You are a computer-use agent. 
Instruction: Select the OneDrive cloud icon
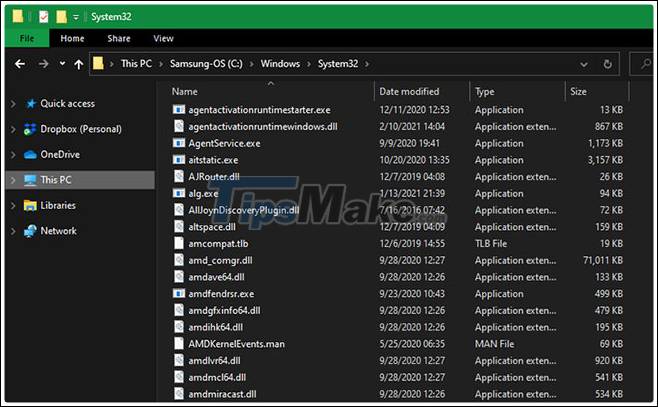coord(29,154)
